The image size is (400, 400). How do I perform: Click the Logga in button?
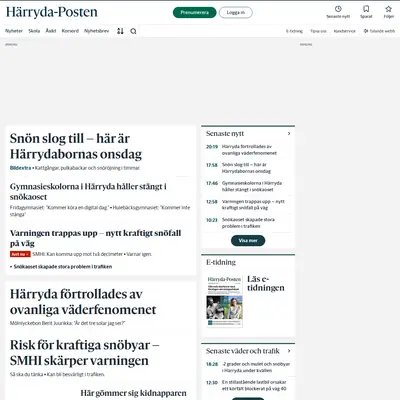(x=236, y=13)
